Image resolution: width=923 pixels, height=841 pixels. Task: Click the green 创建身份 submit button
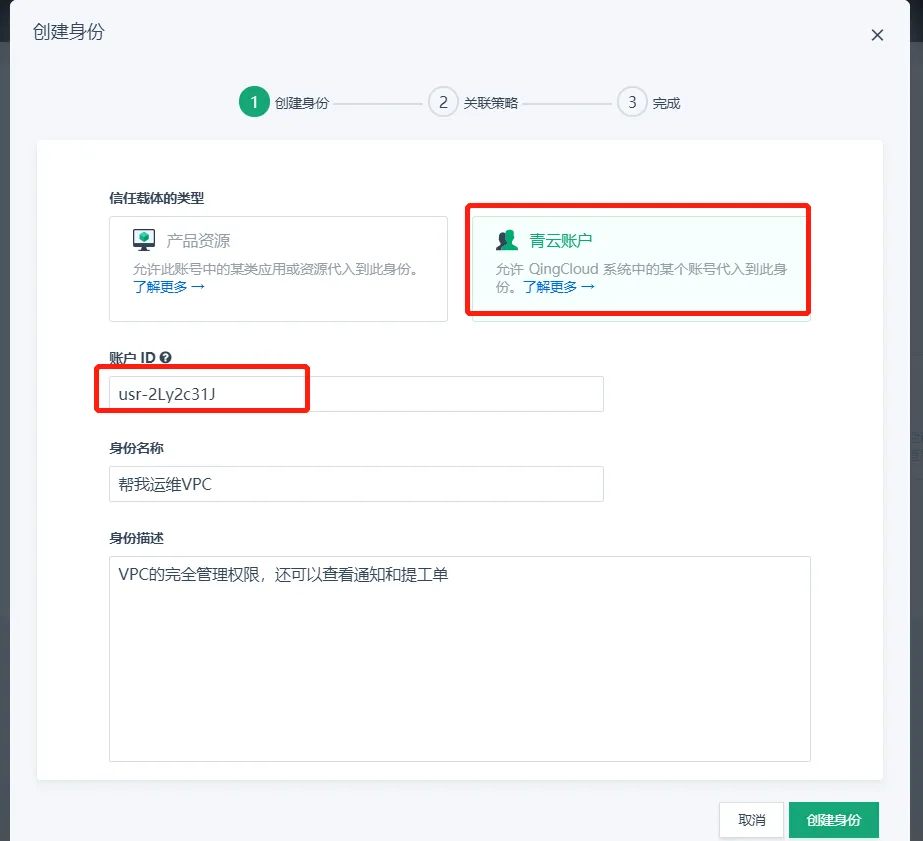point(833,819)
